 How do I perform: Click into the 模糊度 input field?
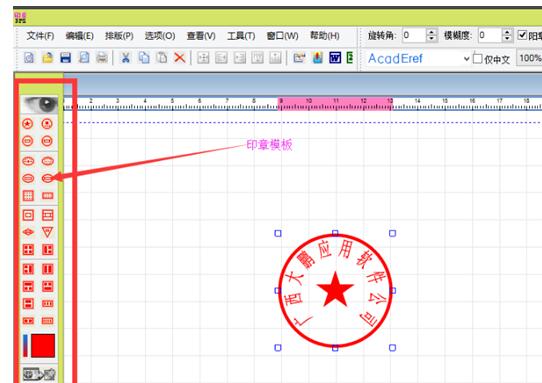[x=490, y=35]
